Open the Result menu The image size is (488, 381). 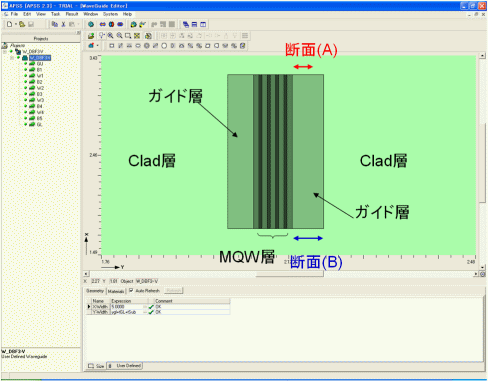tap(72, 14)
